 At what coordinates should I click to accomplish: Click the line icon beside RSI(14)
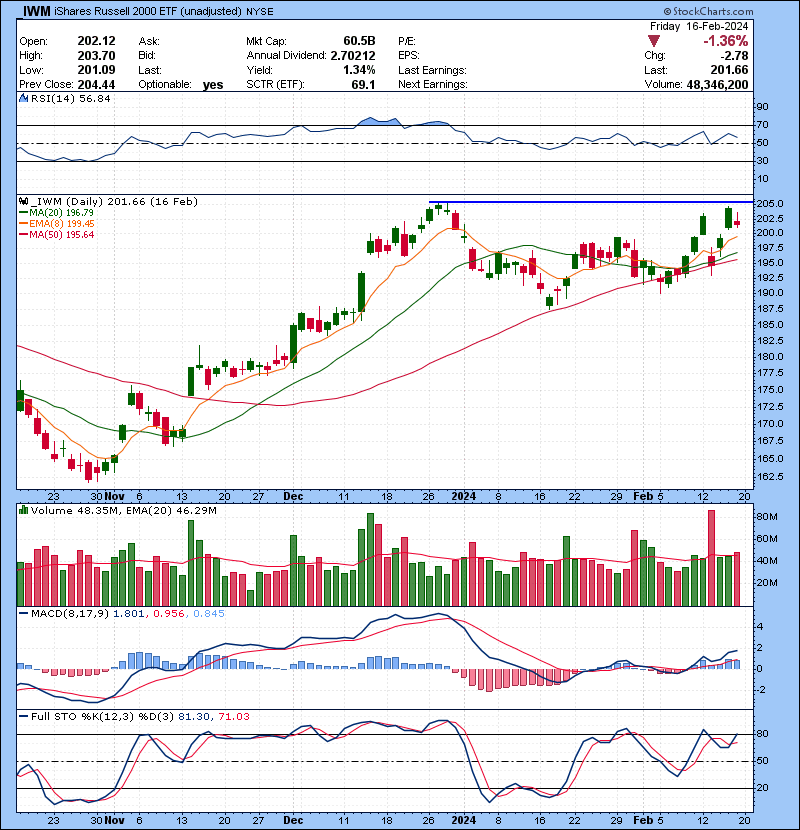22,98
